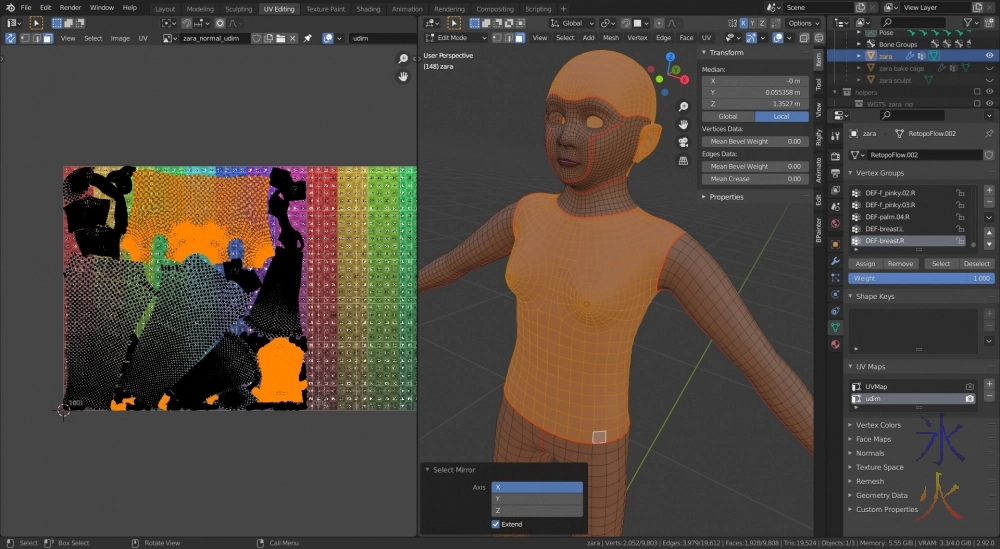Toggle UV sync selection
The width and height of the screenshot is (1000, 549).
pos(10,38)
